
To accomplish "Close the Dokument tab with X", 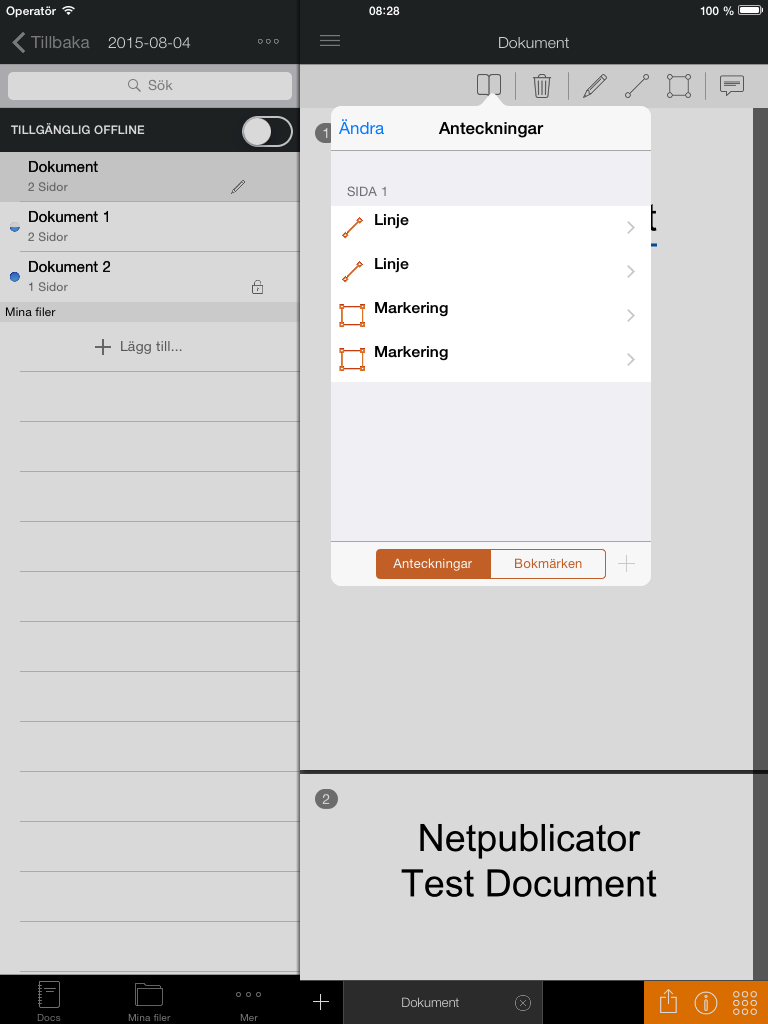I will 522,1002.
